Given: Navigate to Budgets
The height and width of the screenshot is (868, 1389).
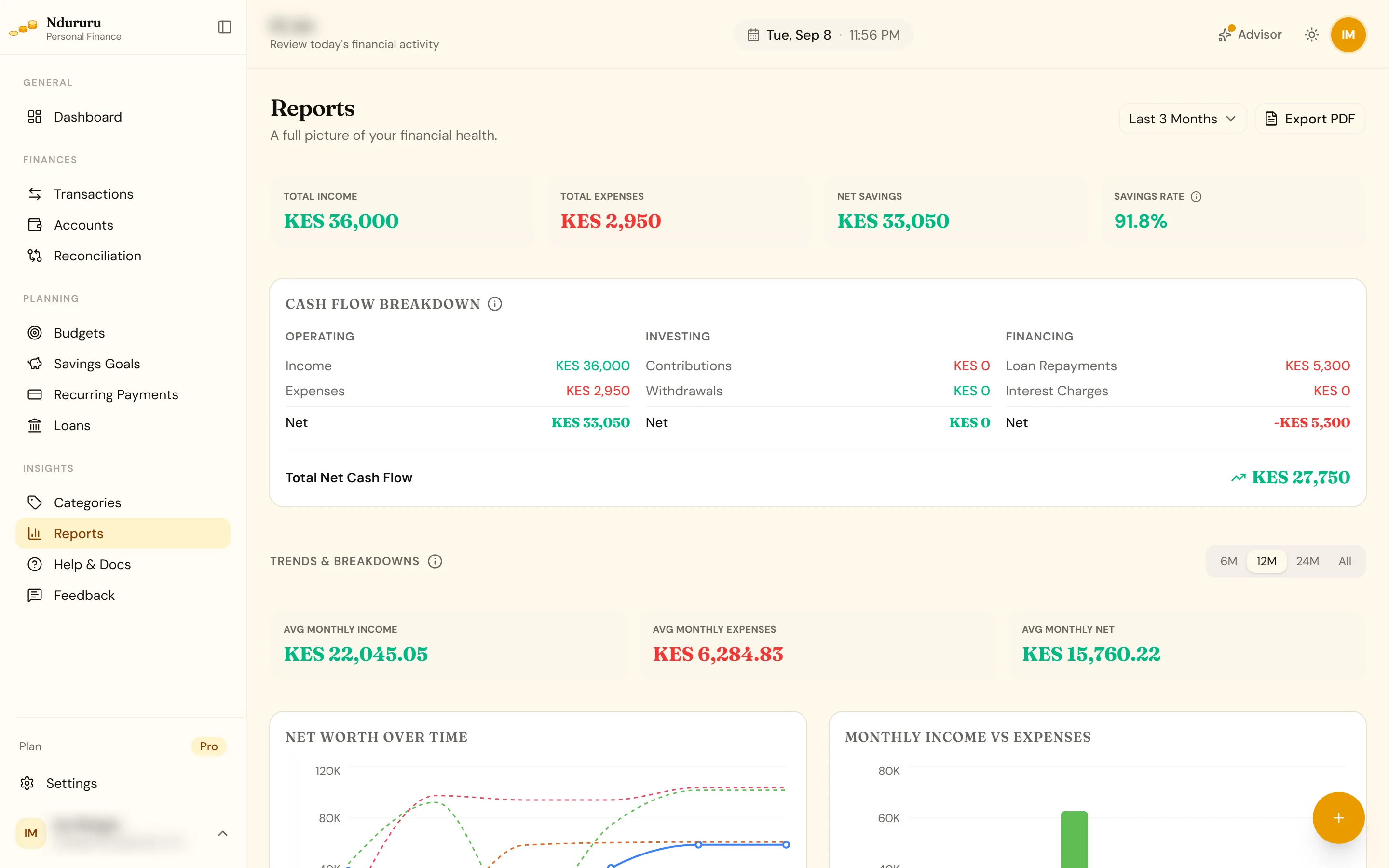Looking at the screenshot, I should click(x=123, y=333).
